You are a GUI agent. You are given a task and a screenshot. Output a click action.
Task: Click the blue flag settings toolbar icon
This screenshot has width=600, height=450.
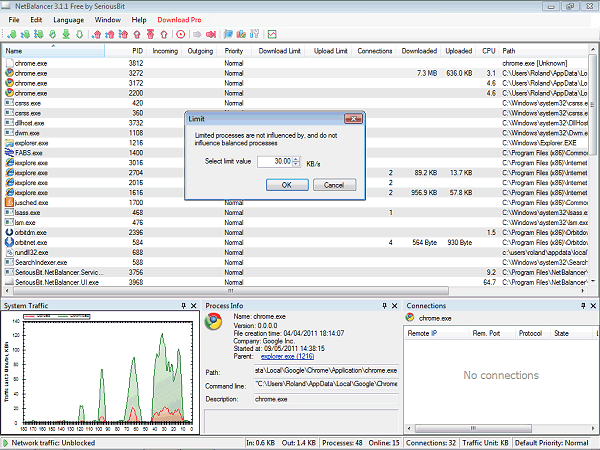point(228,34)
